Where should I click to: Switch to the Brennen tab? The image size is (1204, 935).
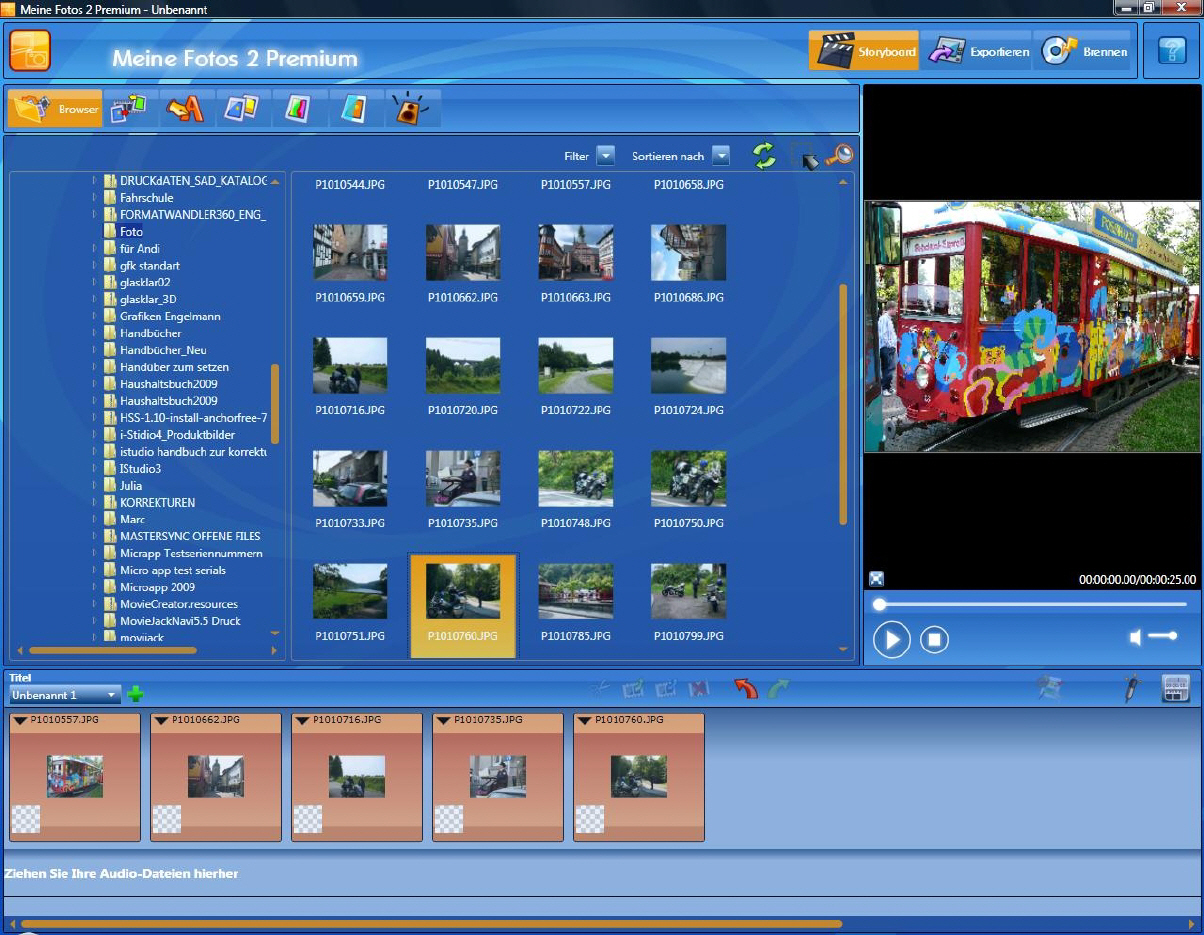[1084, 52]
